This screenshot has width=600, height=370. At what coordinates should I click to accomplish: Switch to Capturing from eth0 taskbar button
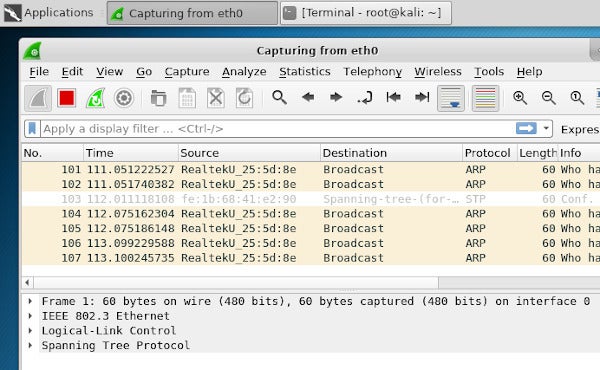click(x=192, y=13)
